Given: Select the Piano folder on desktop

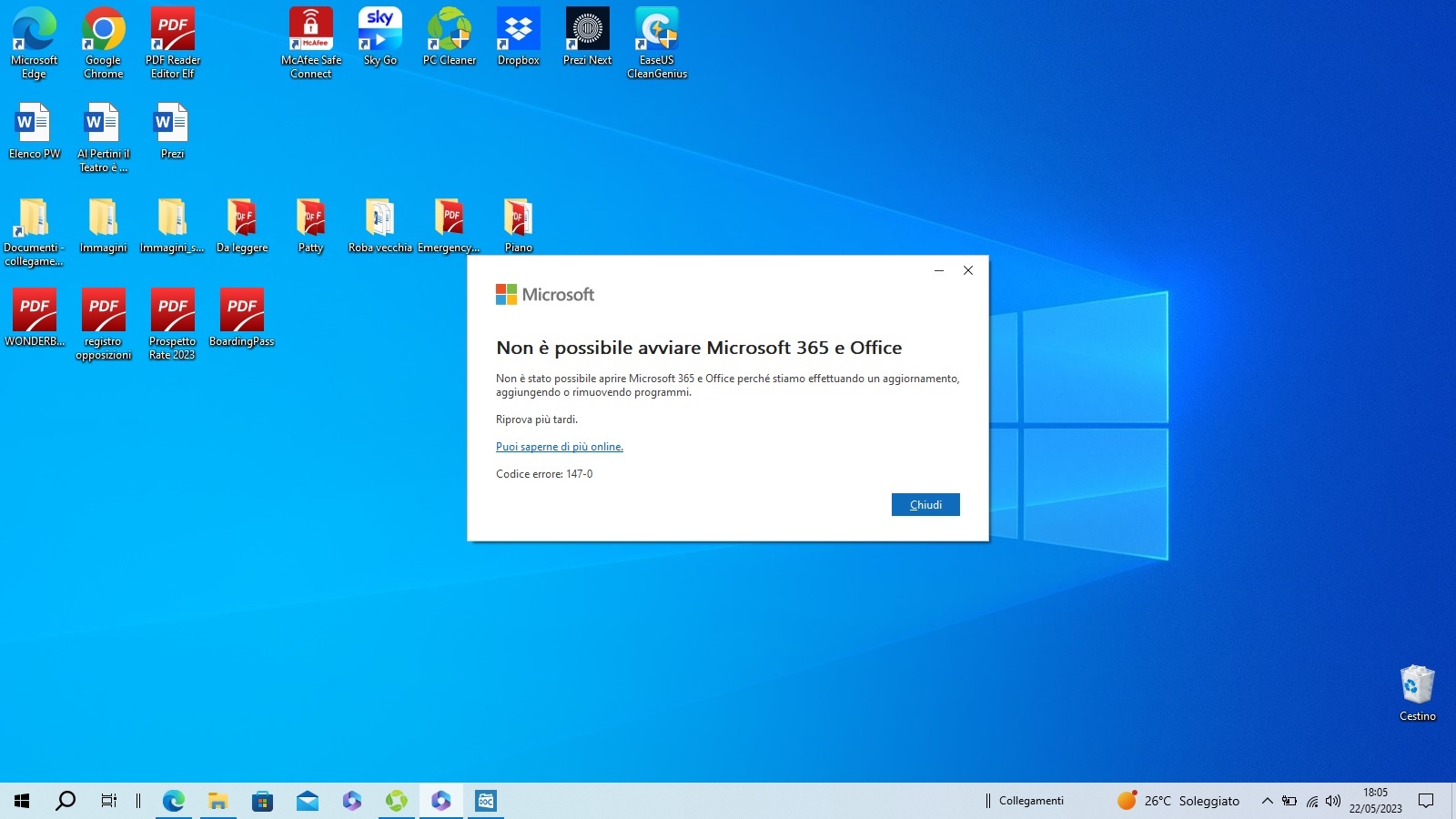Looking at the screenshot, I should tap(519, 226).
